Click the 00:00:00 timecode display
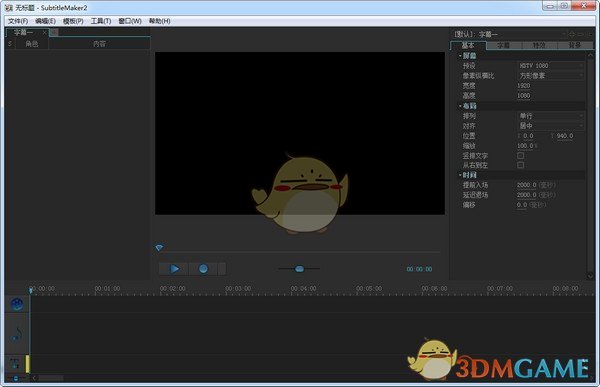Image resolution: width=600 pixels, height=387 pixels. [x=419, y=269]
